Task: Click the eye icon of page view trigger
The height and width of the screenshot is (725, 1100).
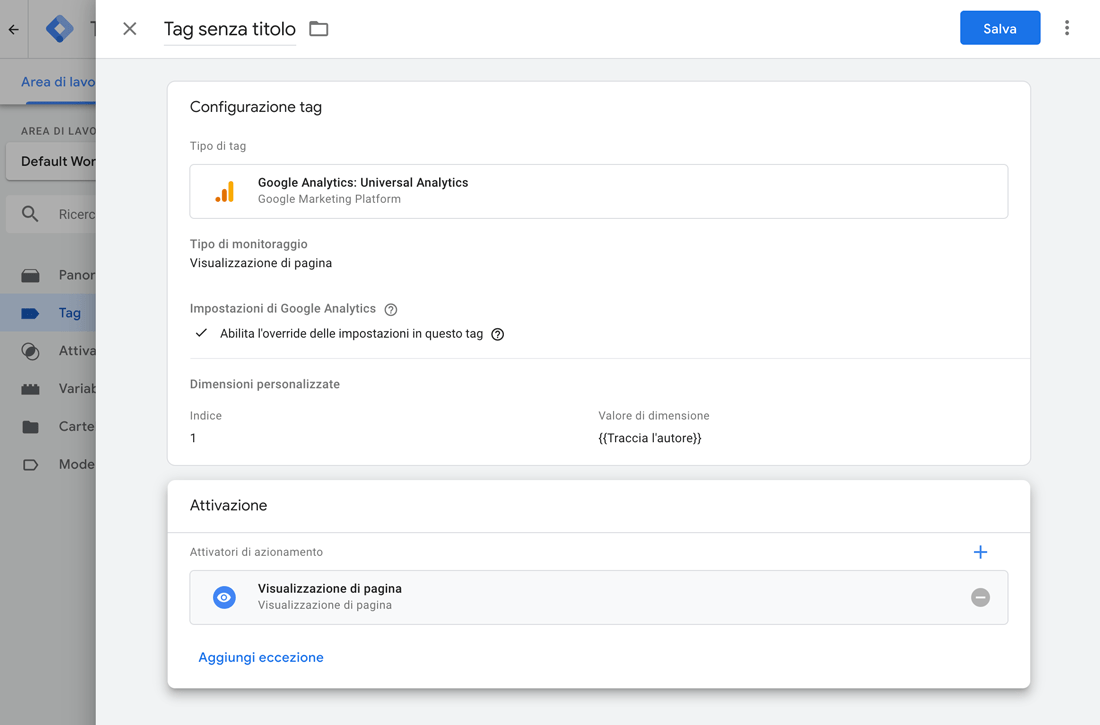Action: click(224, 597)
